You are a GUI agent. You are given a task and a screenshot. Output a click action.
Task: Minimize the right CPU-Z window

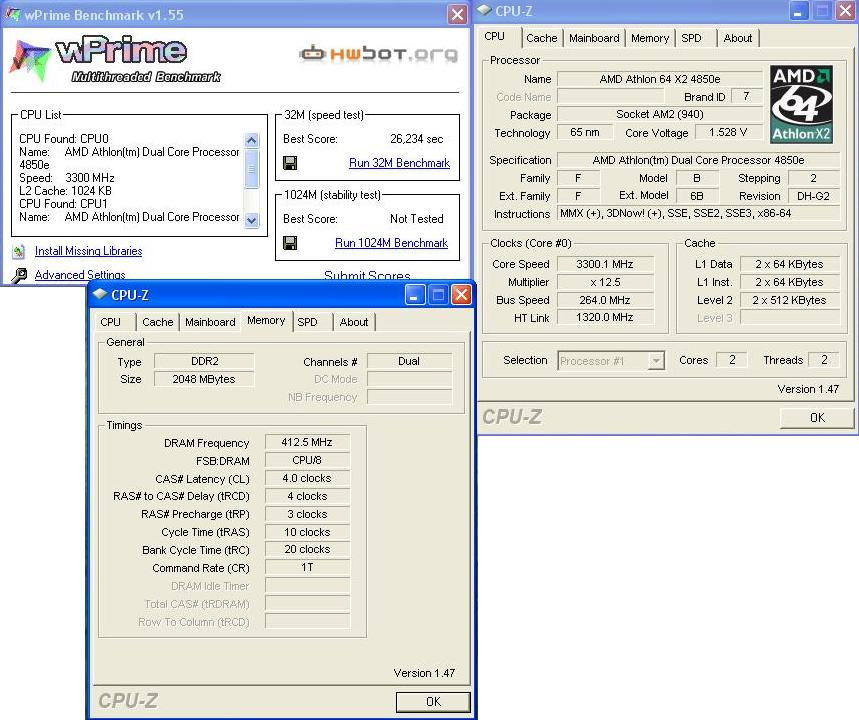pyautogui.click(x=798, y=10)
